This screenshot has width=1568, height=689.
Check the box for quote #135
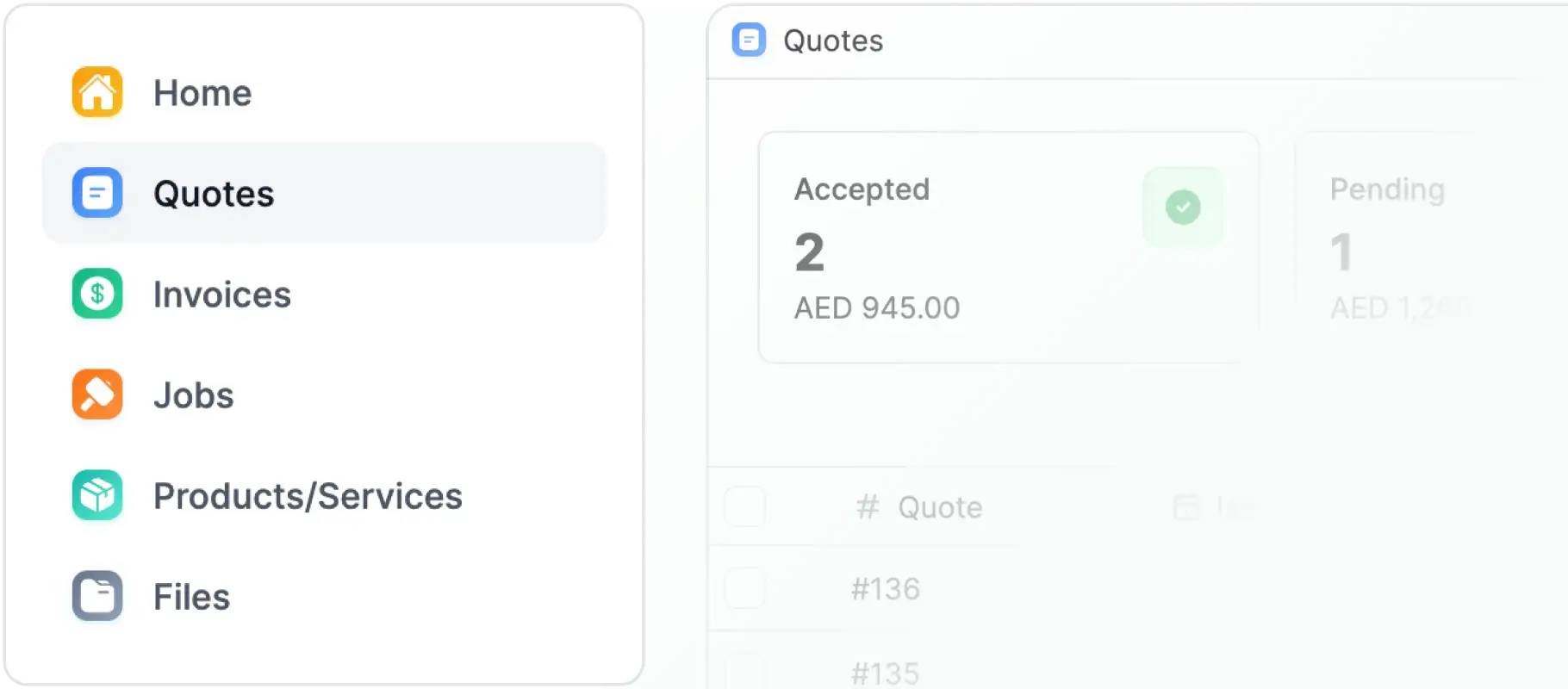point(745,672)
